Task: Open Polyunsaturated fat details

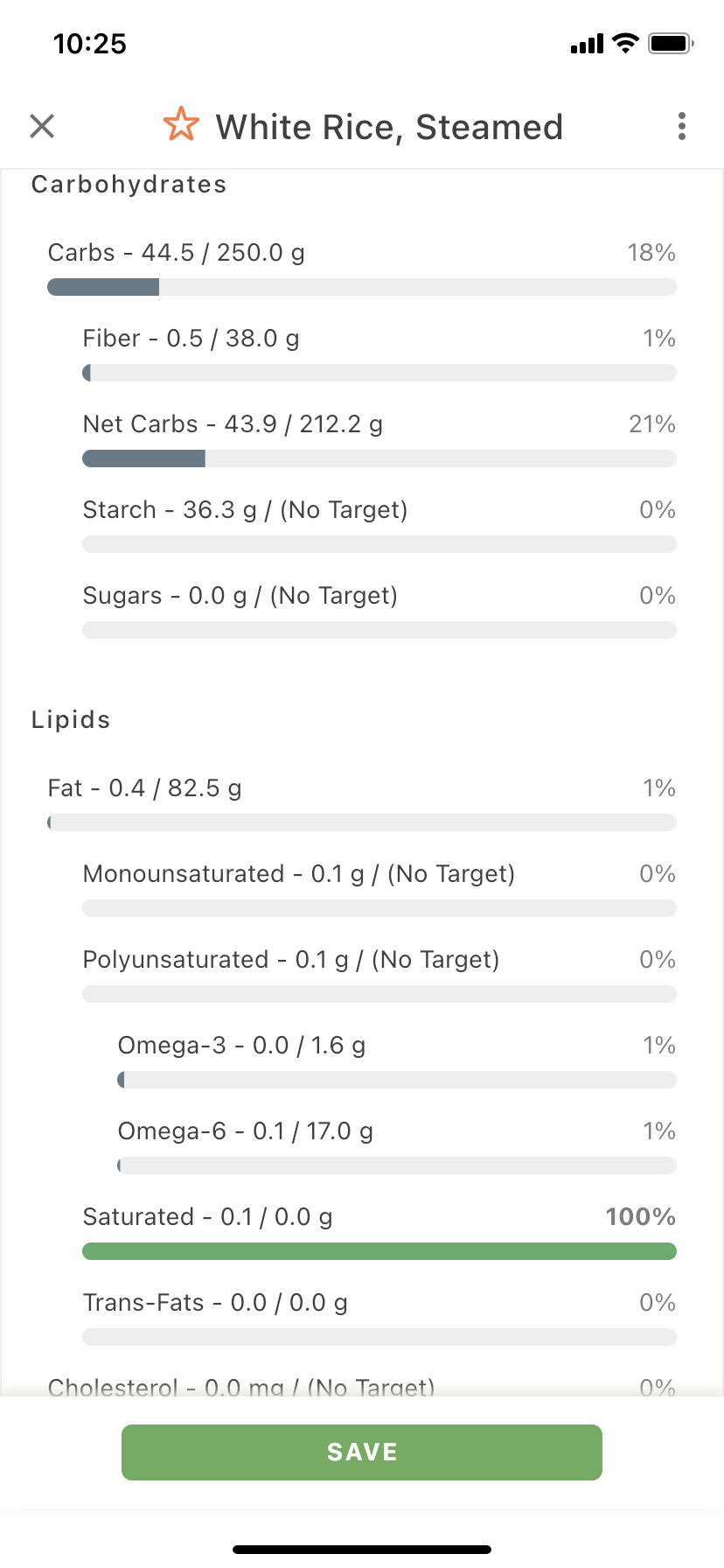Action: pyautogui.click(x=379, y=975)
